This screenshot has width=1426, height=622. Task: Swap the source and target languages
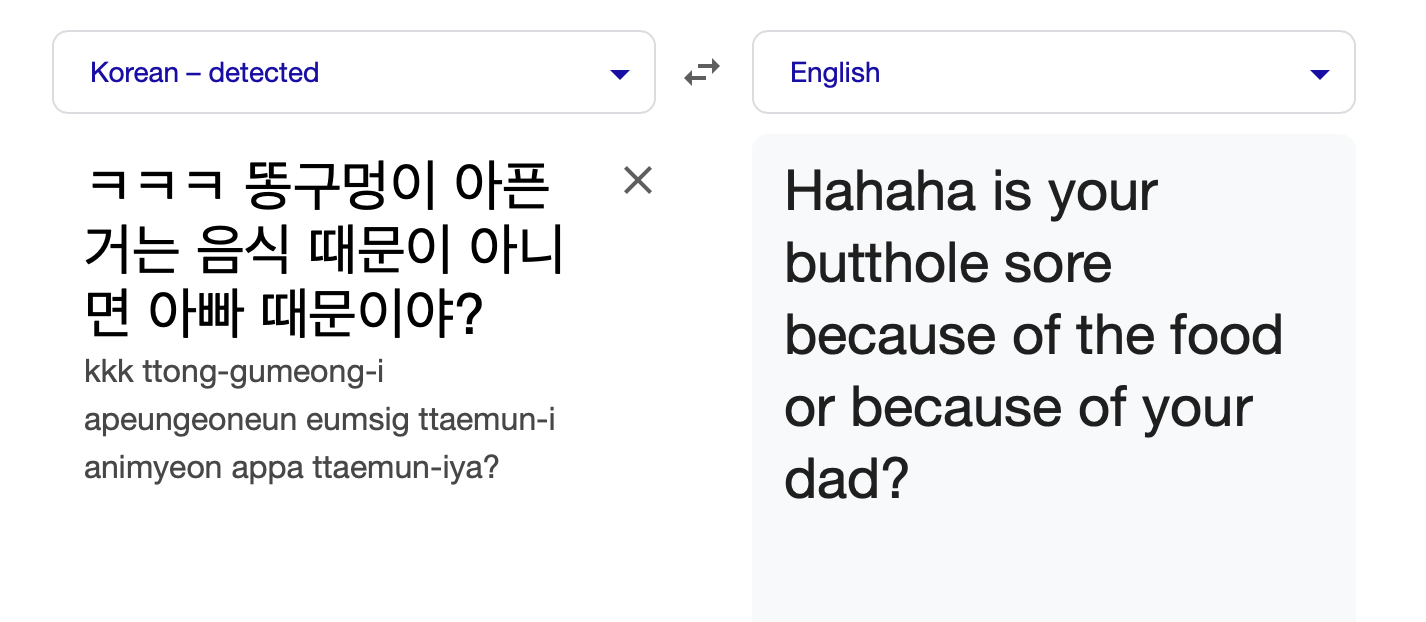pyautogui.click(x=702, y=73)
